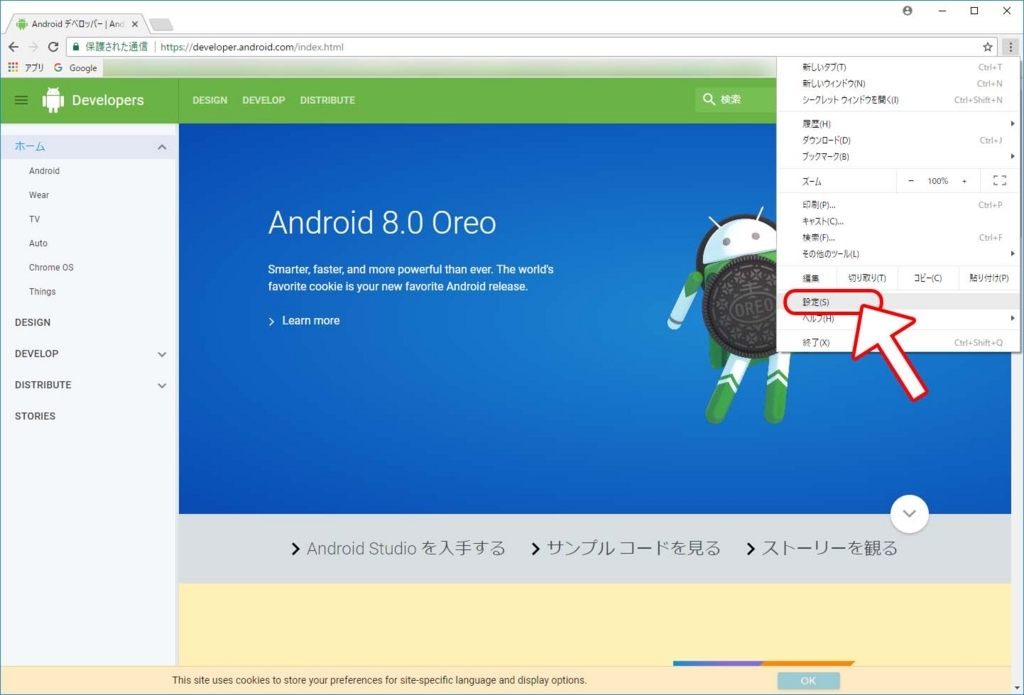The width and height of the screenshot is (1024, 695).
Task: Open the Apps grid shortcut in bookmarks bar
Action: pos(25,67)
